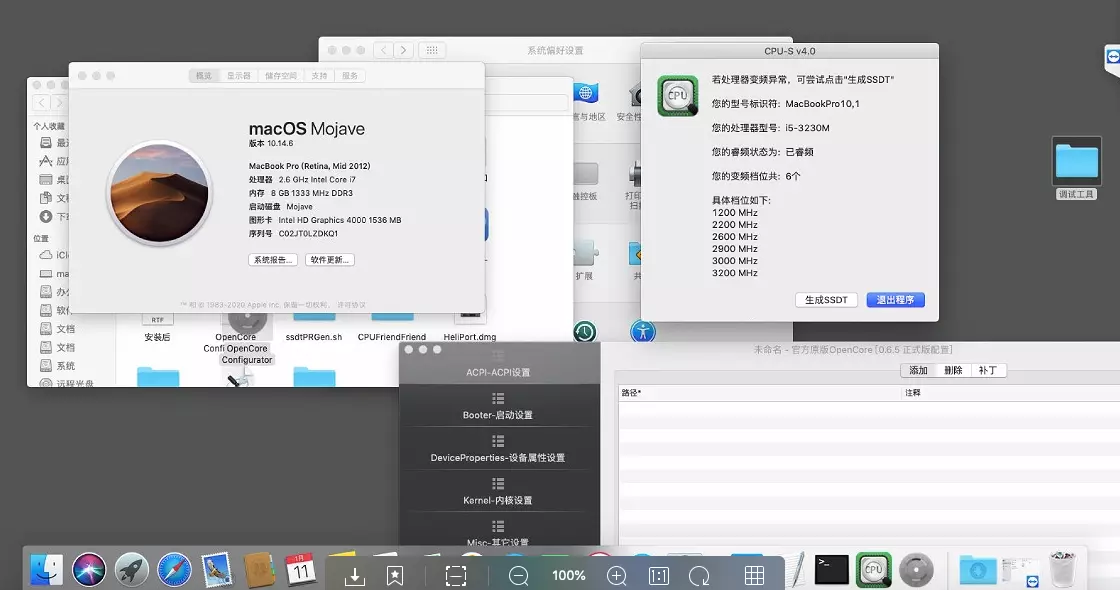Click the rotate icon in the view toolbar

coord(700,575)
